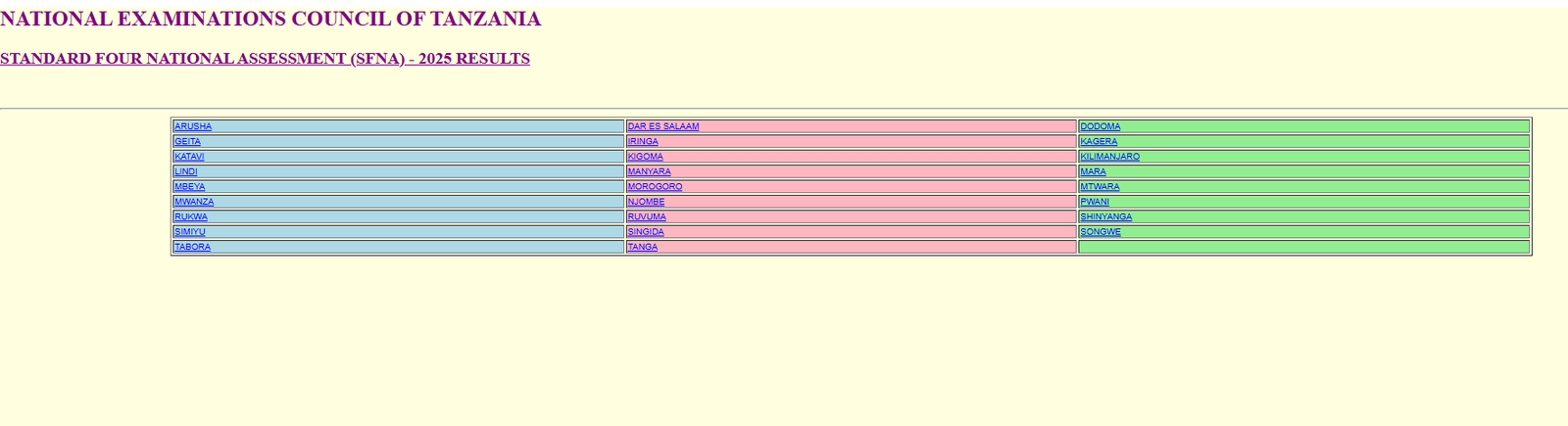The width and height of the screenshot is (1568, 426).
Task: Click the KILIMANJARO region link
Action: pyautogui.click(x=1109, y=157)
